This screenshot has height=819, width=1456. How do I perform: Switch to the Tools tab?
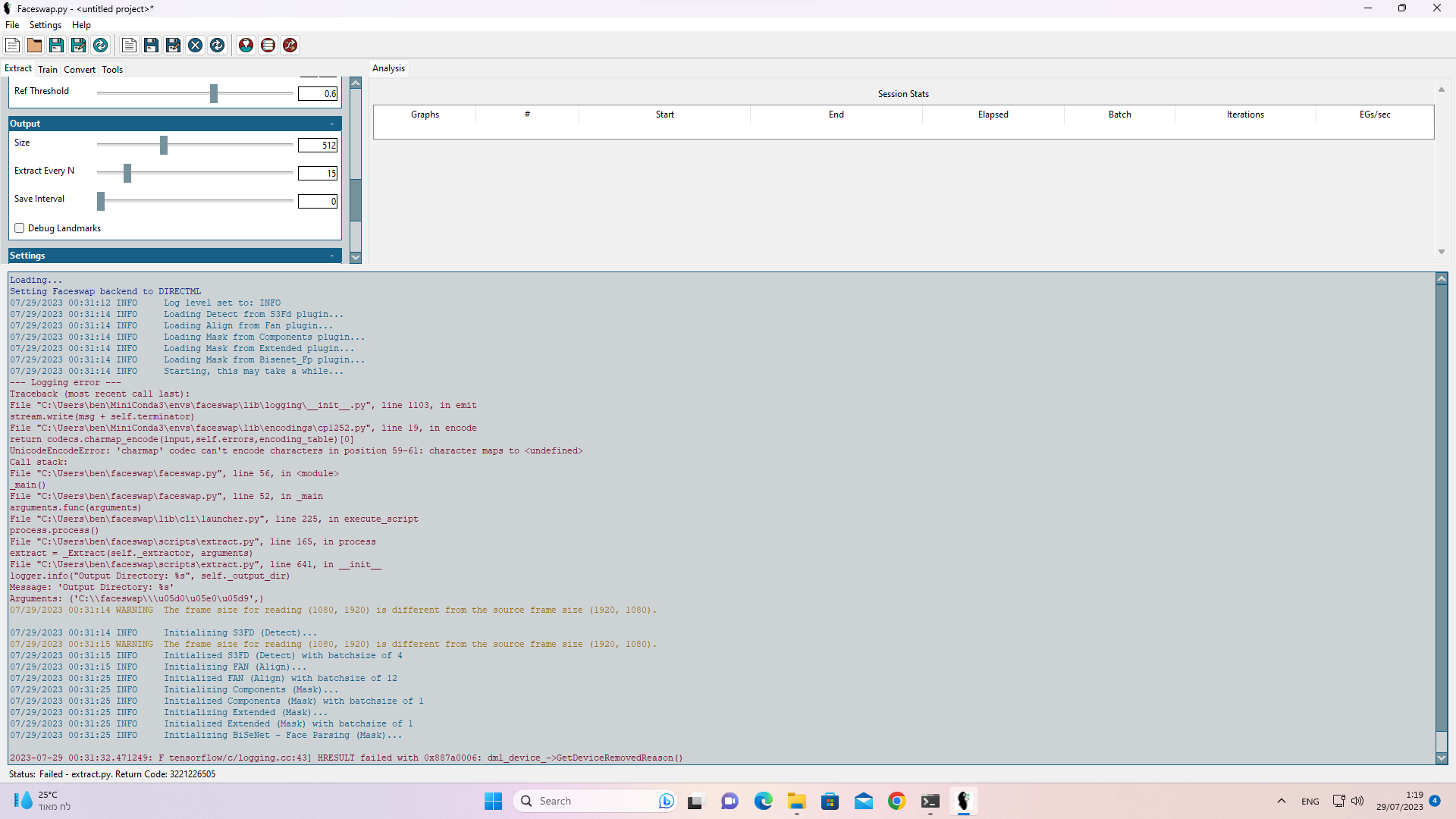pyautogui.click(x=112, y=69)
